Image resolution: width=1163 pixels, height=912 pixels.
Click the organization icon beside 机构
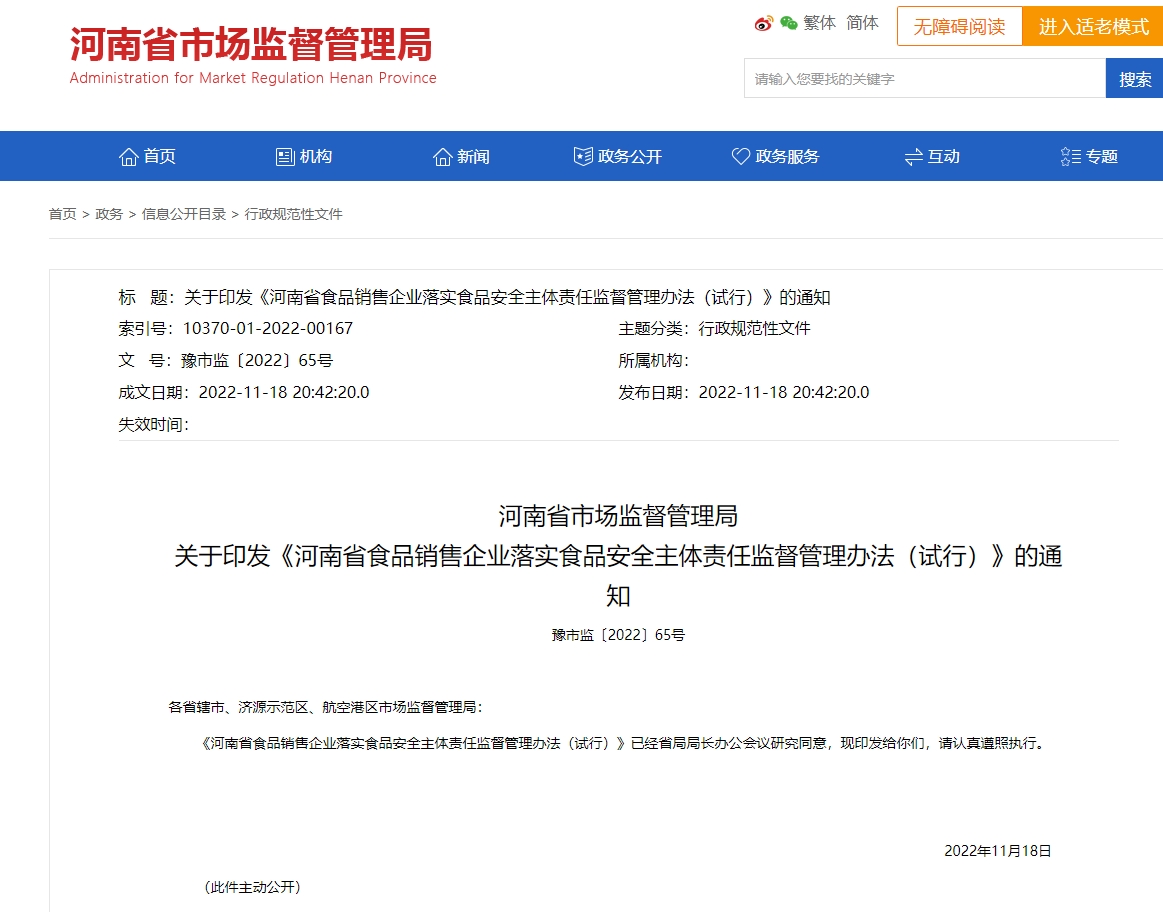coord(285,156)
